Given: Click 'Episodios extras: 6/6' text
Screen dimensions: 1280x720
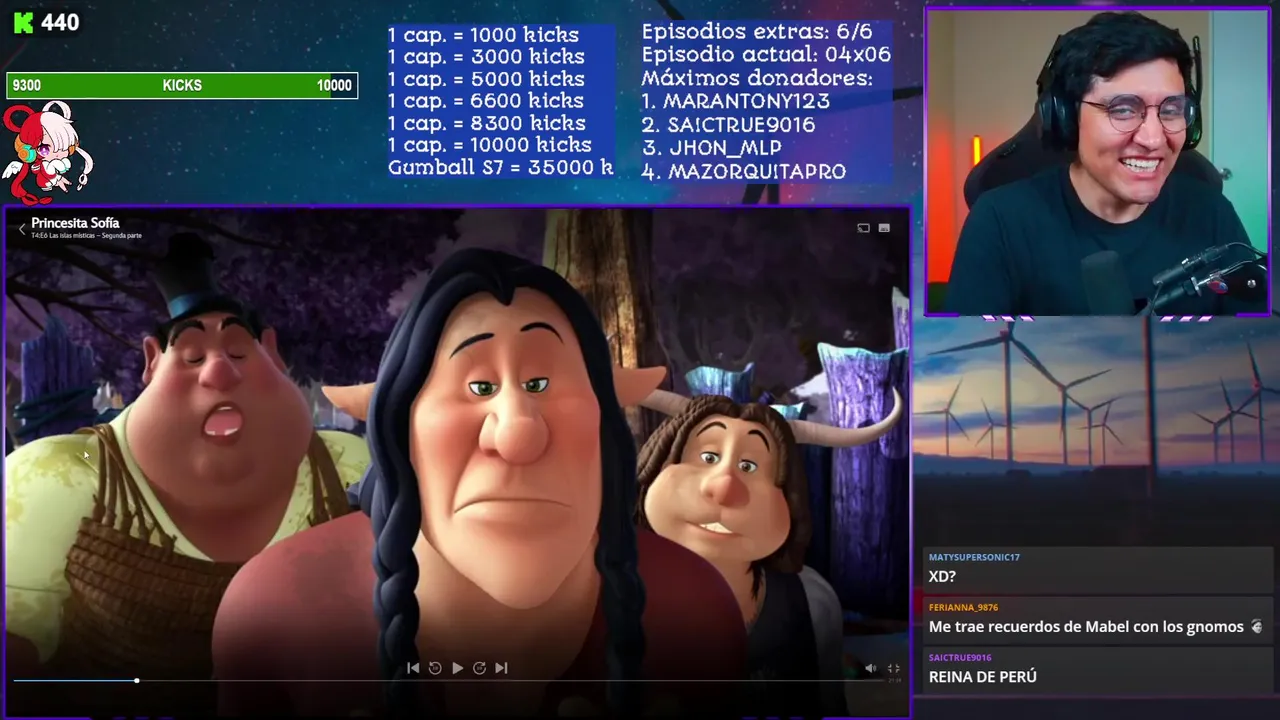Looking at the screenshot, I should pyautogui.click(x=757, y=31).
